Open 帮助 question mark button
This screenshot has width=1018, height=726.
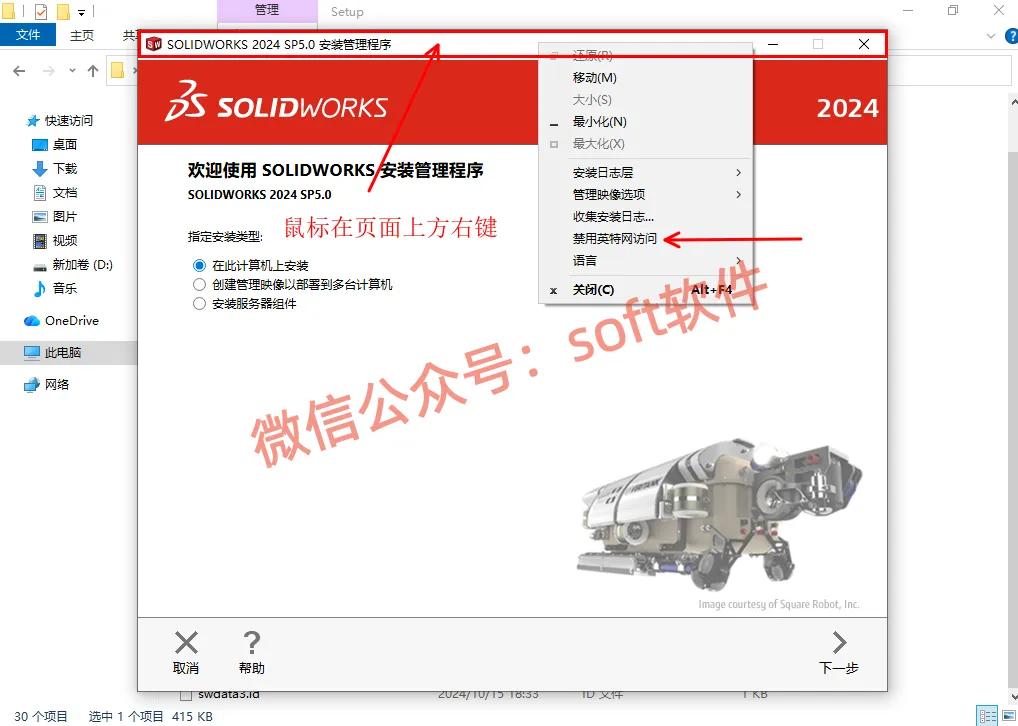pyautogui.click(x=251, y=653)
